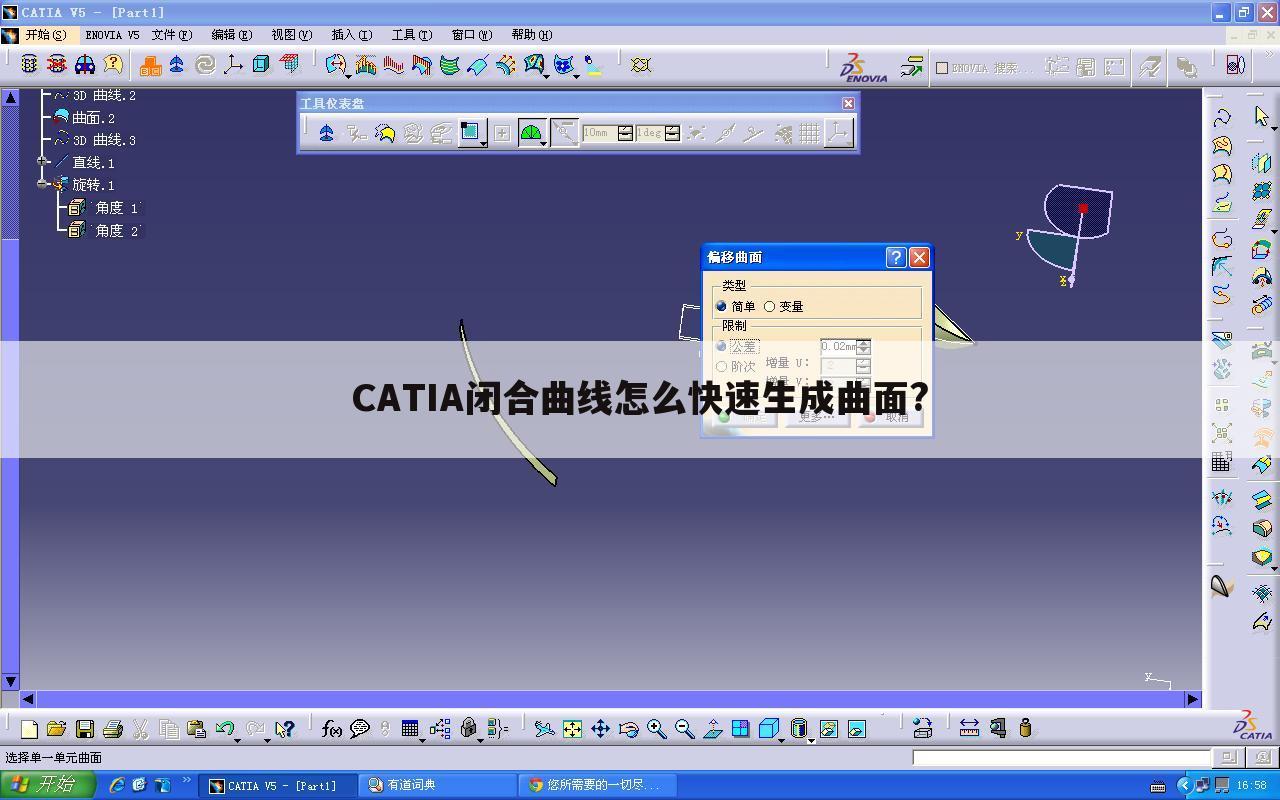
Task: Open the 插入 (Insert) menu
Action: tap(351, 35)
